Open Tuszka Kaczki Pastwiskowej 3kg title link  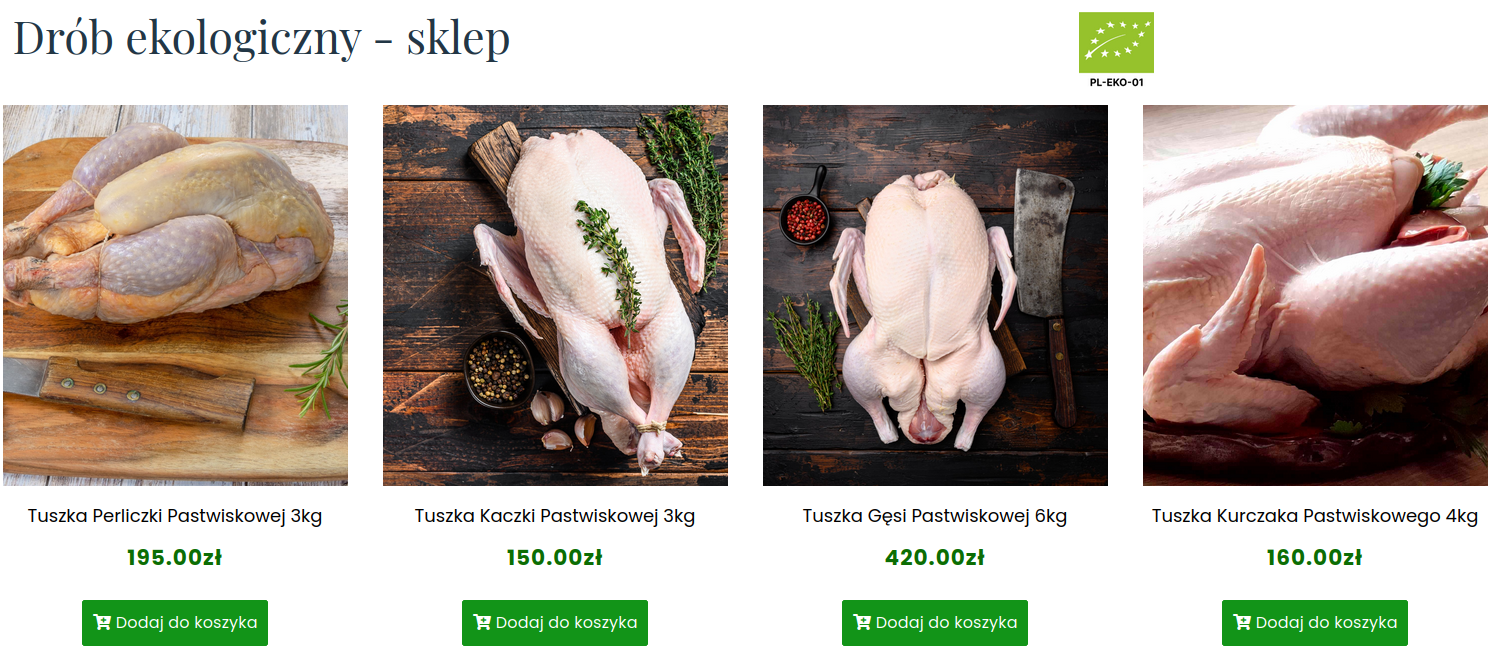pyautogui.click(x=555, y=516)
